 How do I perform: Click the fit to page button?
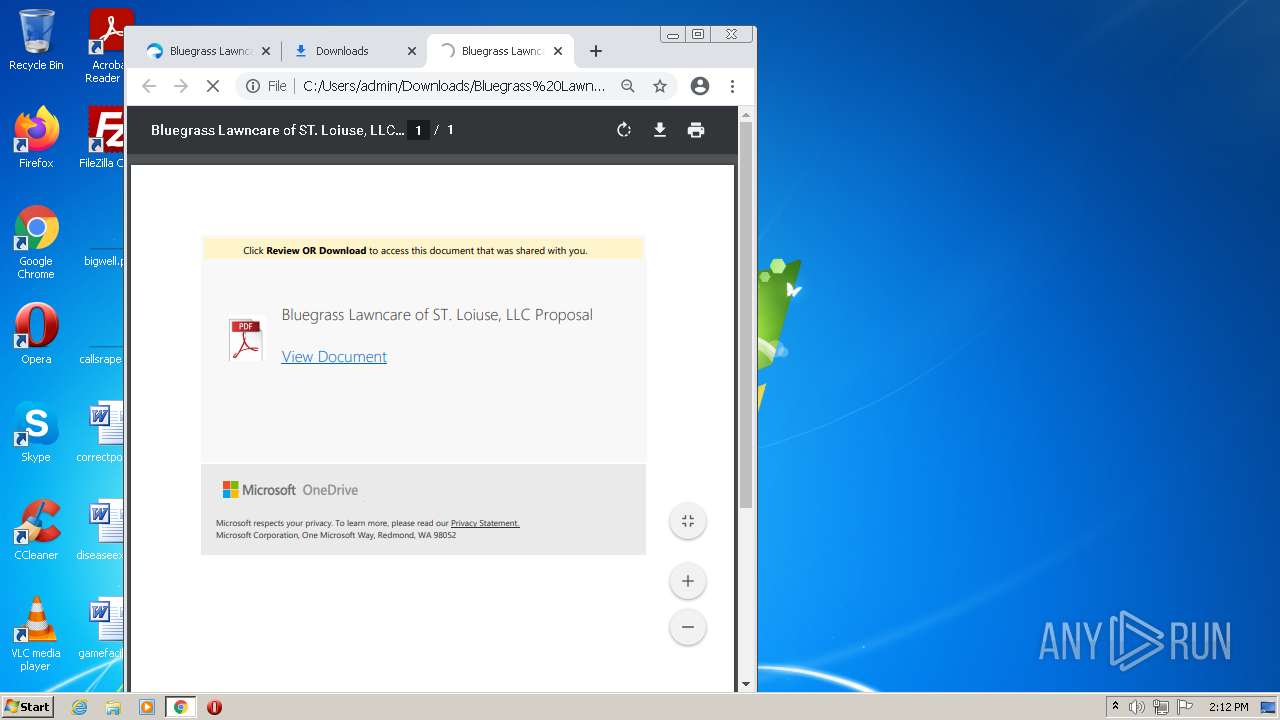pyautogui.click(x=688, y=521)
